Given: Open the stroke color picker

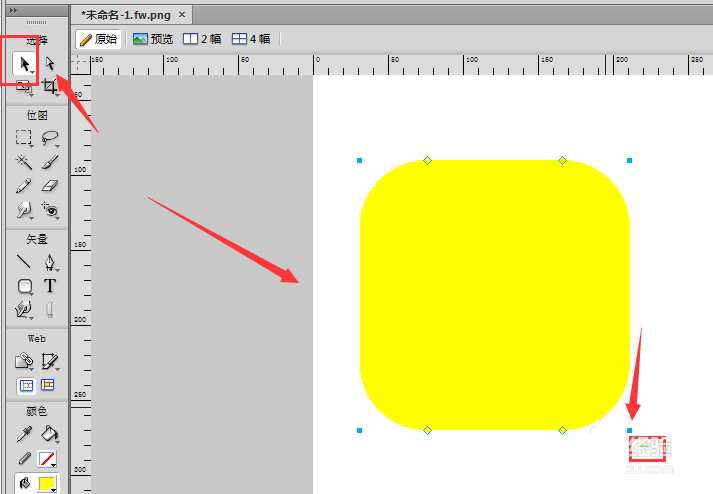Looking at the screenshot, I should 47,459.
